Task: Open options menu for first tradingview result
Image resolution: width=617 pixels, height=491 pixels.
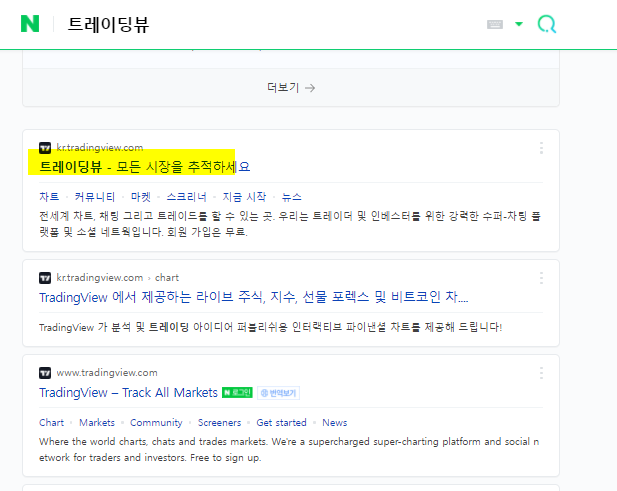Action: (541, 148)
